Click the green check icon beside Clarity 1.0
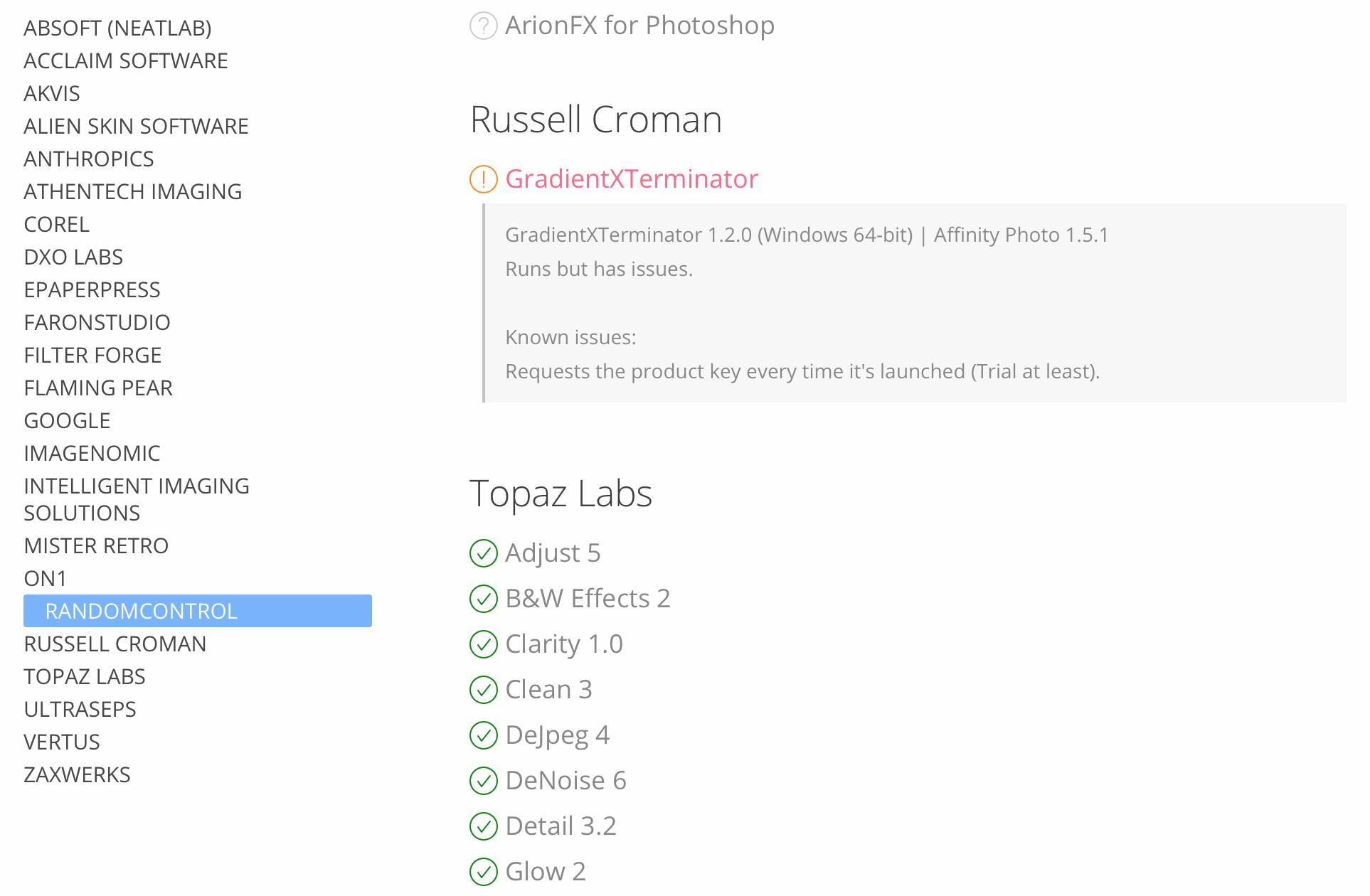The image size is (1370, 896). coord(483,644)
